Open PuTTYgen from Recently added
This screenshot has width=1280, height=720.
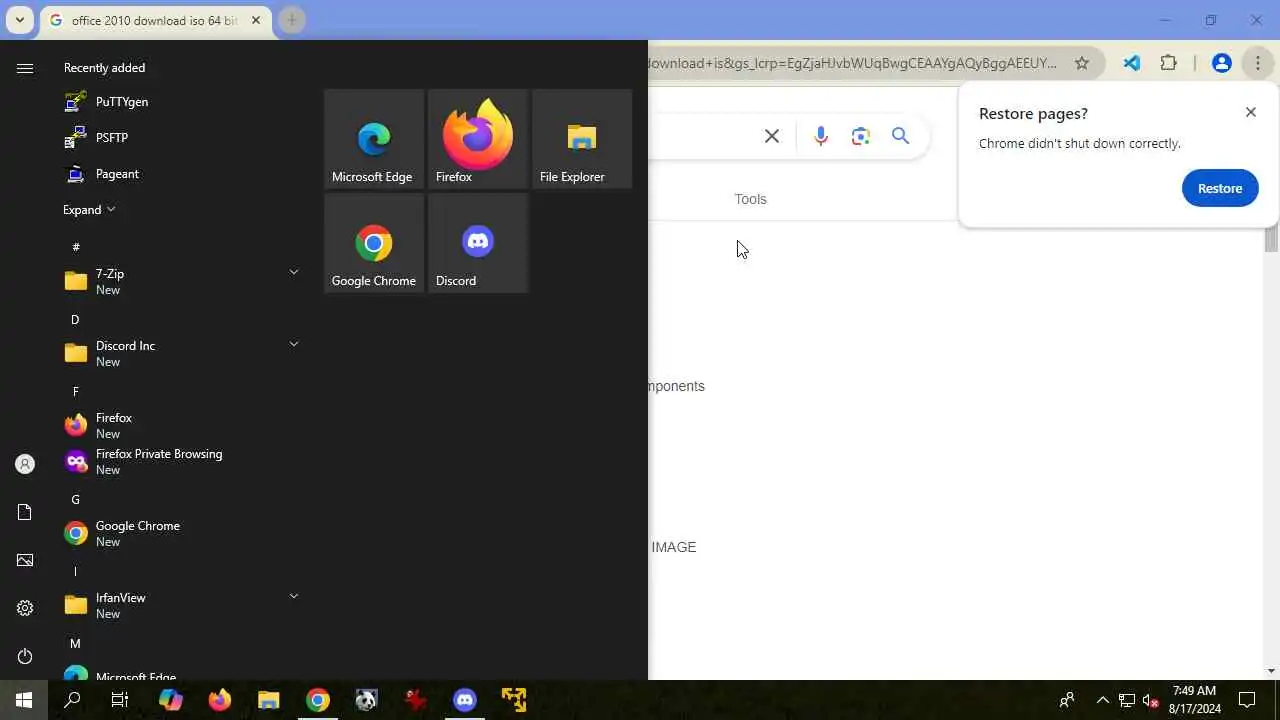180,102
